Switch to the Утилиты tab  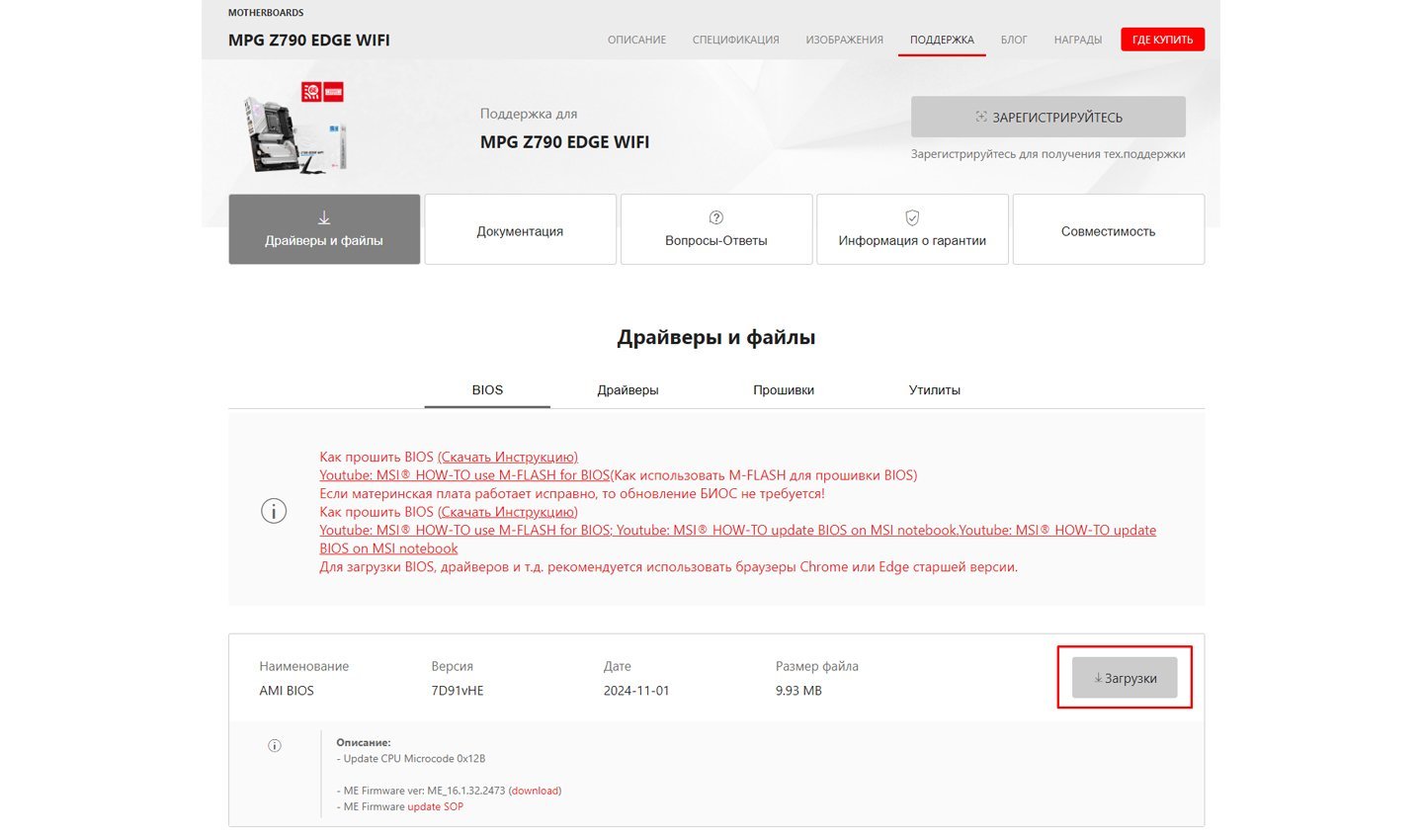[934, 390]
